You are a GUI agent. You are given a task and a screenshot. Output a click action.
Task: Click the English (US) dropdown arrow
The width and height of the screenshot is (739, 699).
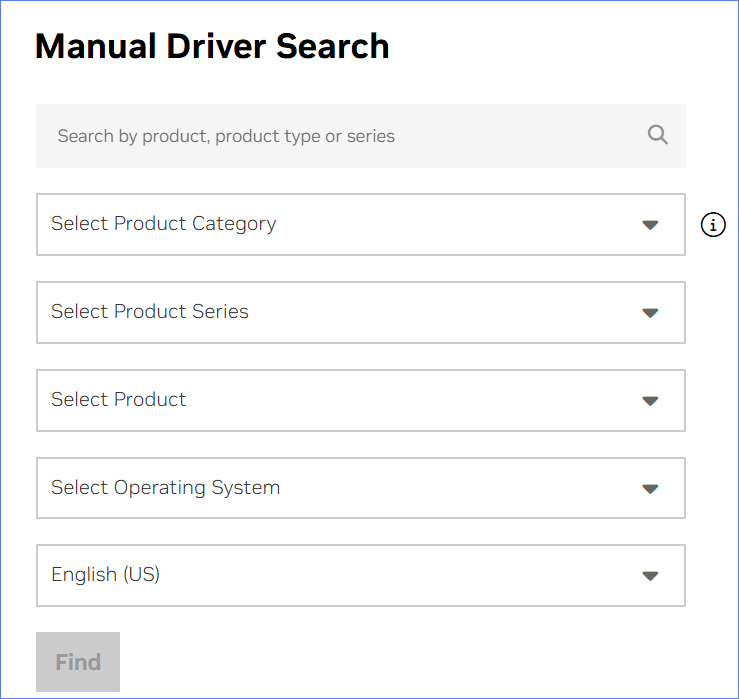(x=650, y=576)
